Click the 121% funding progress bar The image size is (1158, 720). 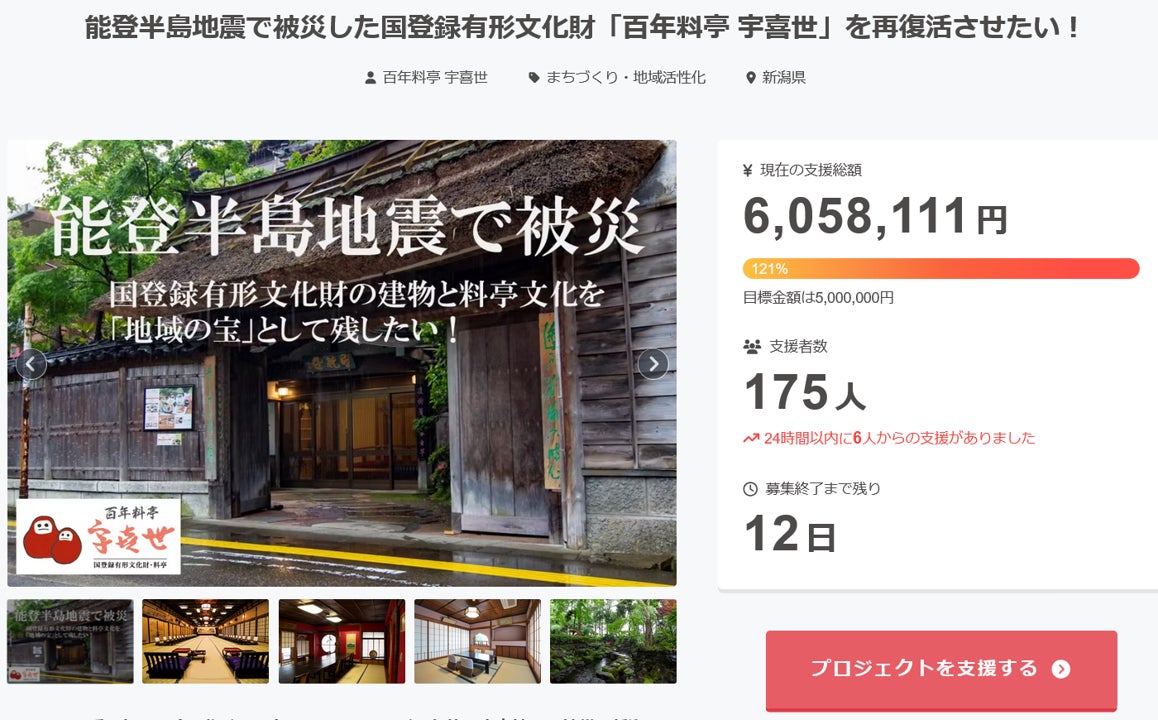coord(941,269)
